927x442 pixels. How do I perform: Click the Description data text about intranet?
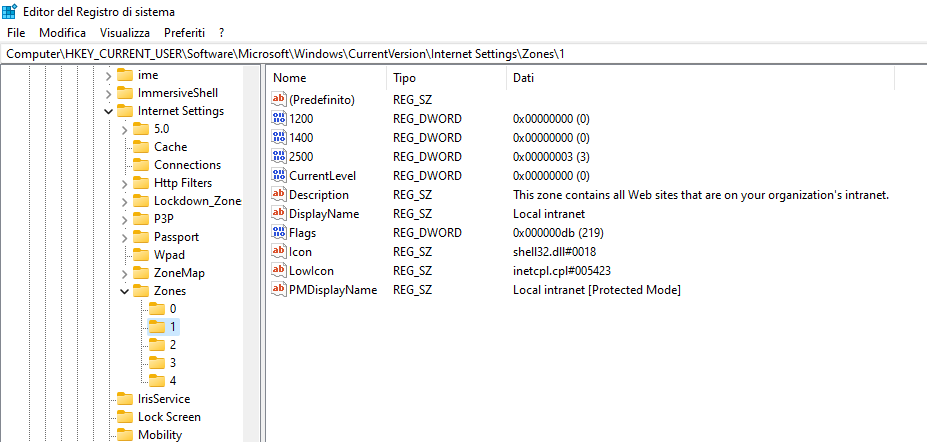pyautogui.click(x=701, y=195)
